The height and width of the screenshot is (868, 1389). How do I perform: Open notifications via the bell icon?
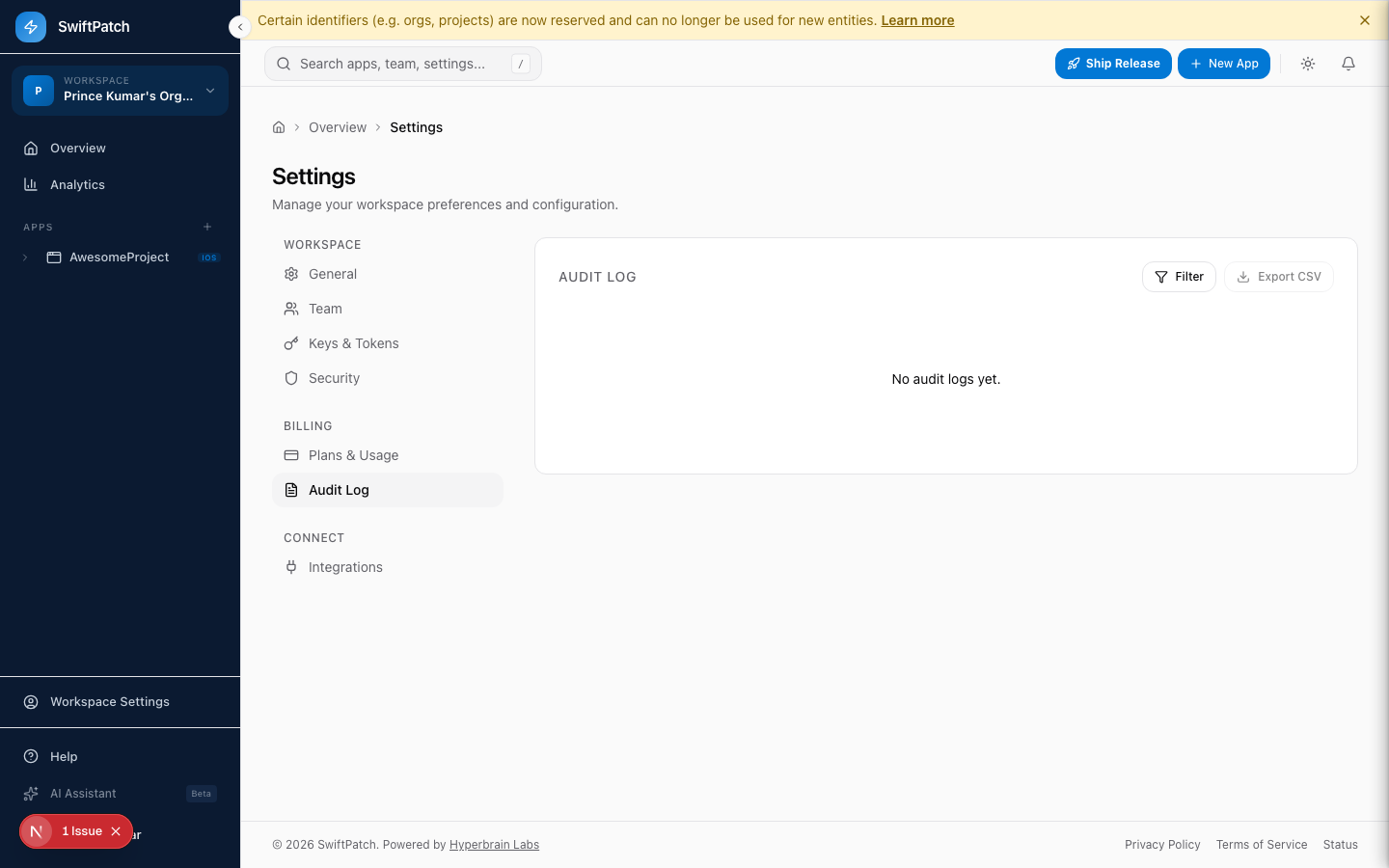tap(1348, 63)
